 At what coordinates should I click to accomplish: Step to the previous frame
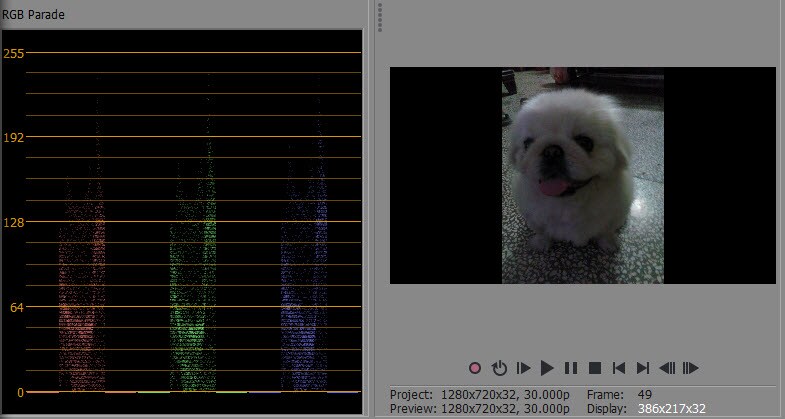(667, 368)
